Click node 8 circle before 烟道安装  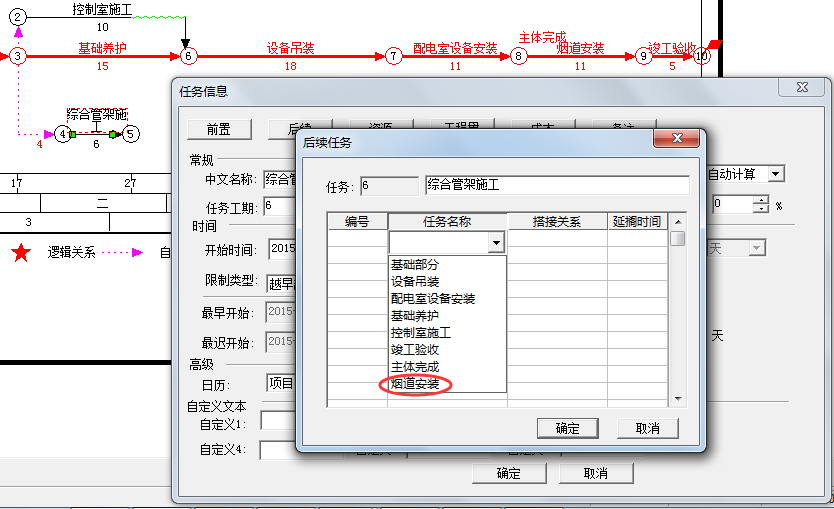[x=518, y=56]
